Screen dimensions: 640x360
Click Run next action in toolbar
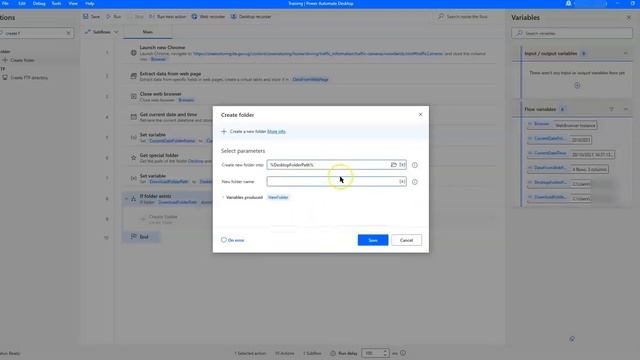pyautogui.click(x=167, y=17)
